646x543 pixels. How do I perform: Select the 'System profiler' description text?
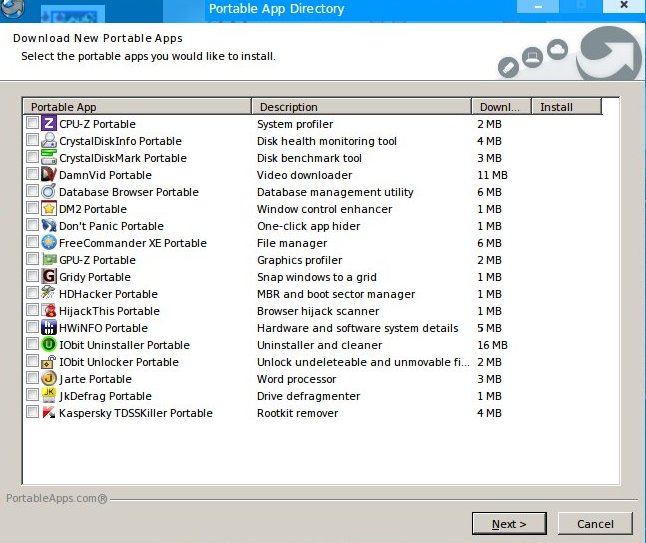(x=295, y=124)
